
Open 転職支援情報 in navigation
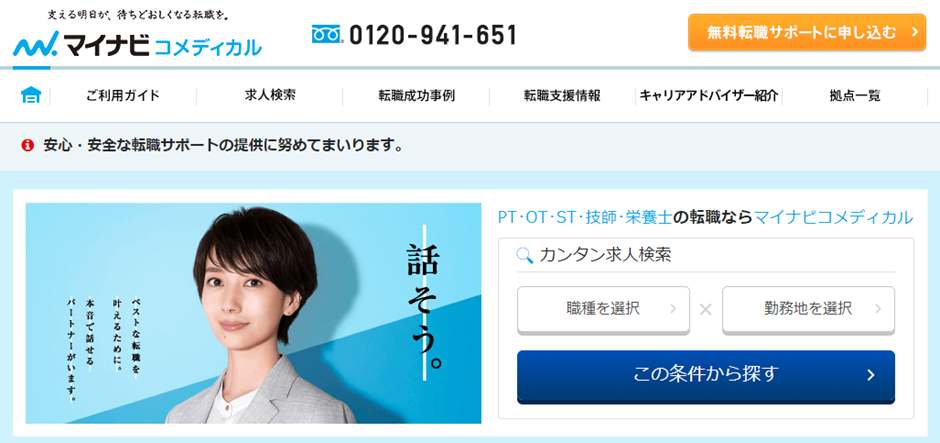coord(562,95)
